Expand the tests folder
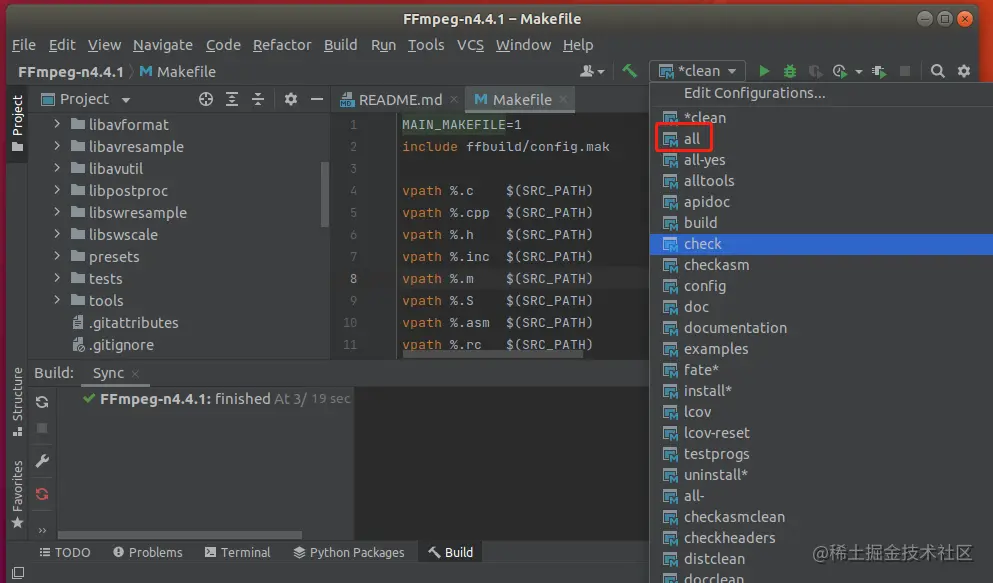Screen dimensions: 993x583 coord(57,278)
